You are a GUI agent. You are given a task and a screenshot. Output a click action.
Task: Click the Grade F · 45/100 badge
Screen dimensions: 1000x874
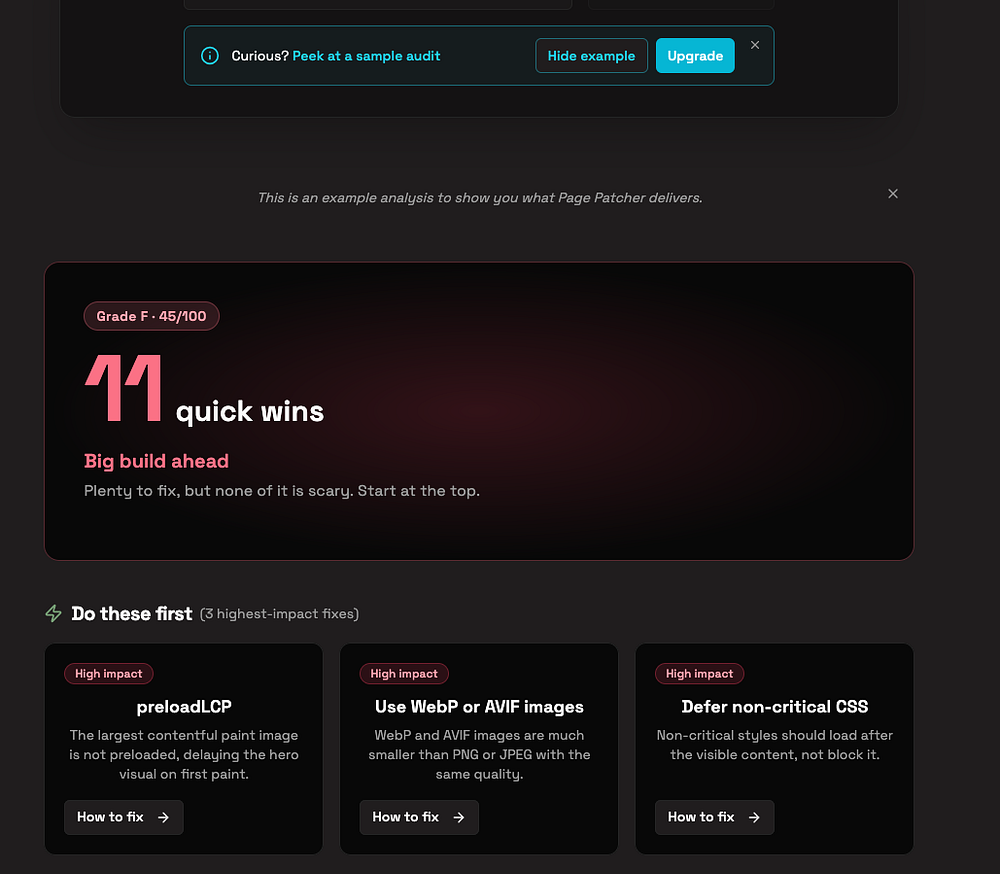point(151,316)
